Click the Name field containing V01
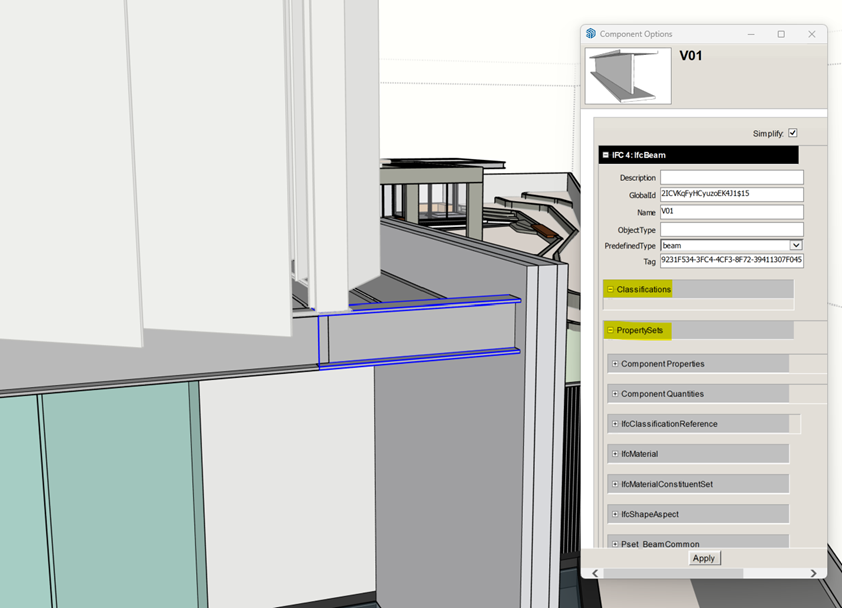The image size is (842, 608). pos(731,212)
